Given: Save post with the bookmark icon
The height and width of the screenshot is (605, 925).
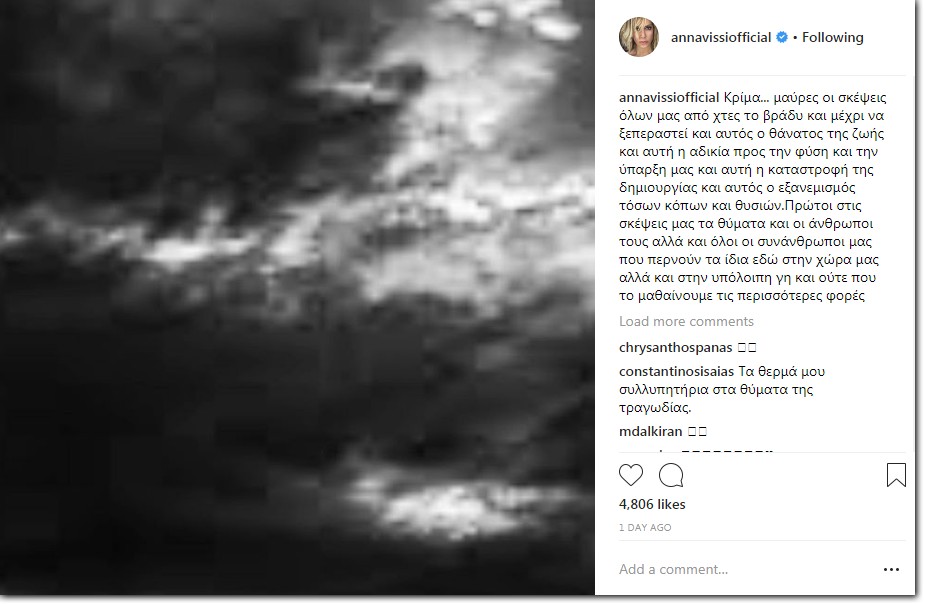Looking at the screenshot, I should tap(896, 475).
